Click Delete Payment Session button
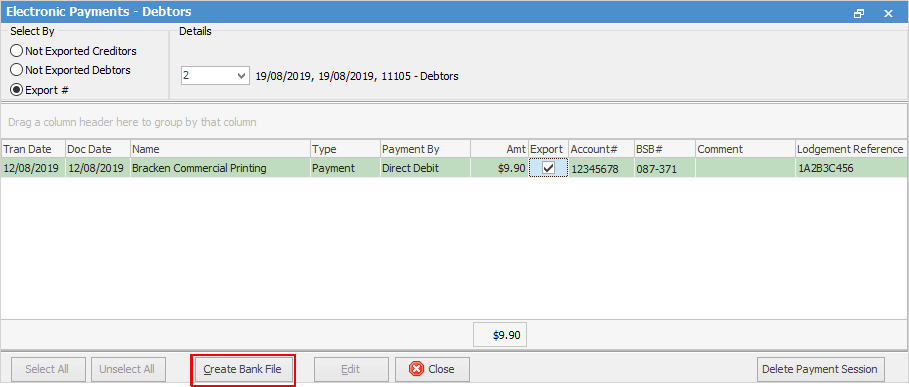This screenshot has width=909, height=387. (820, 369)
